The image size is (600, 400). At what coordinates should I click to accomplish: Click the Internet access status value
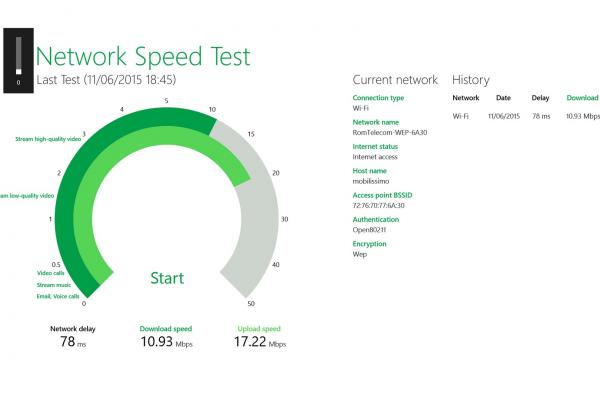pos(375,157)
